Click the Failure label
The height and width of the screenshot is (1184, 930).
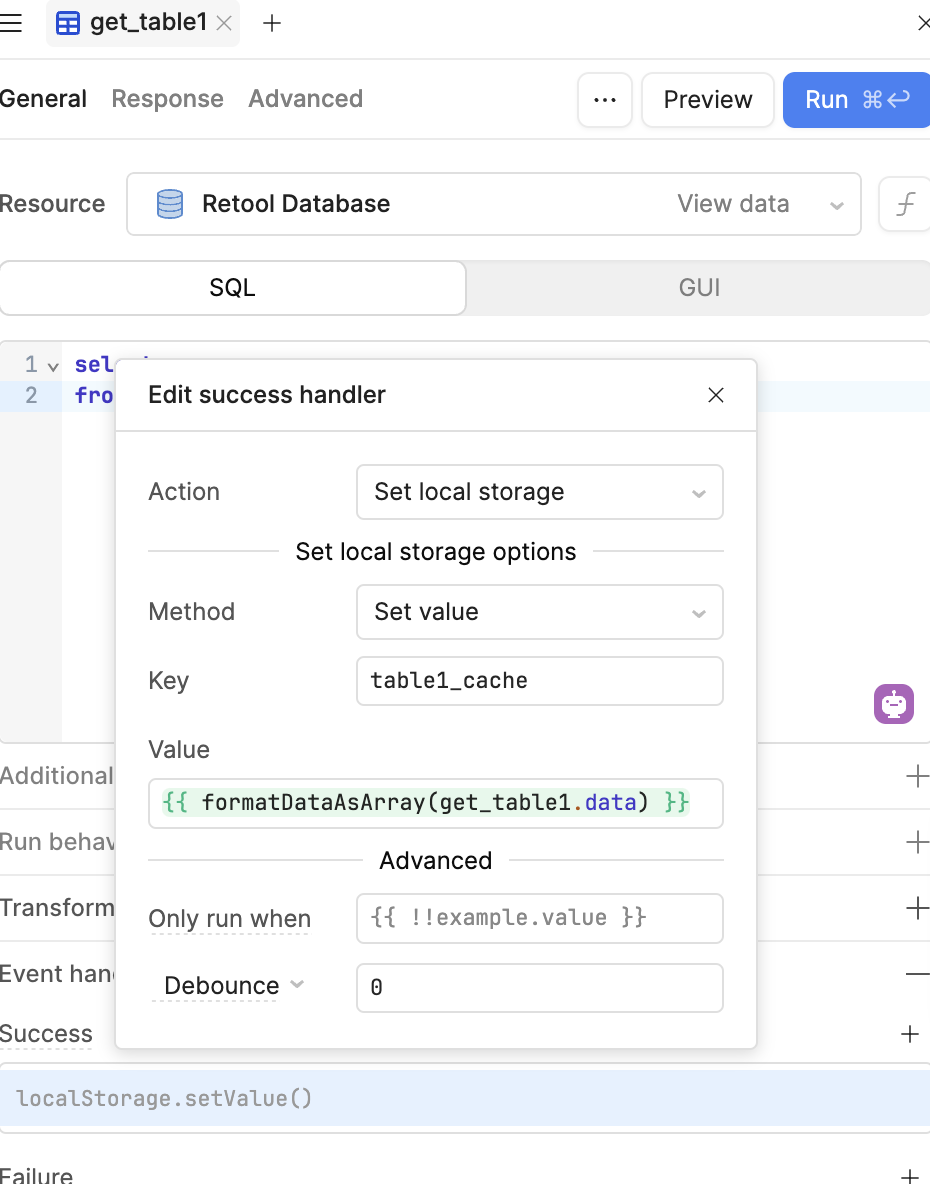click(36, 1176)
